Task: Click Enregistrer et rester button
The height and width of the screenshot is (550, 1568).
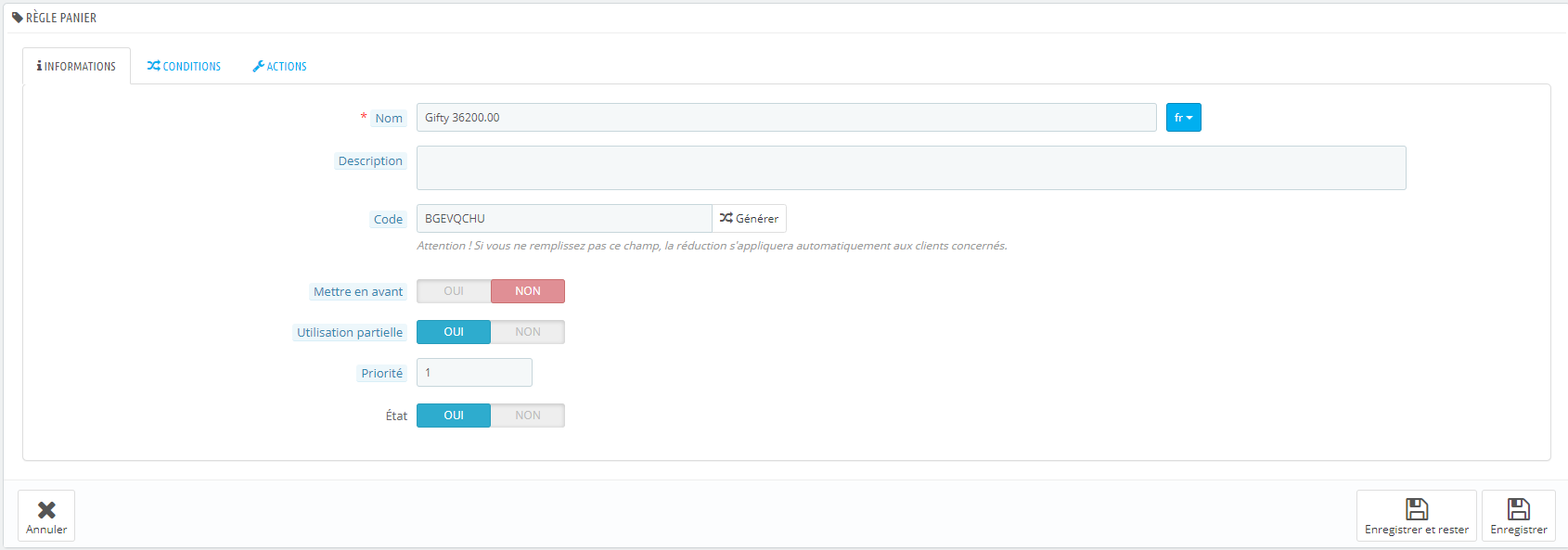Action: [1416, 516]
